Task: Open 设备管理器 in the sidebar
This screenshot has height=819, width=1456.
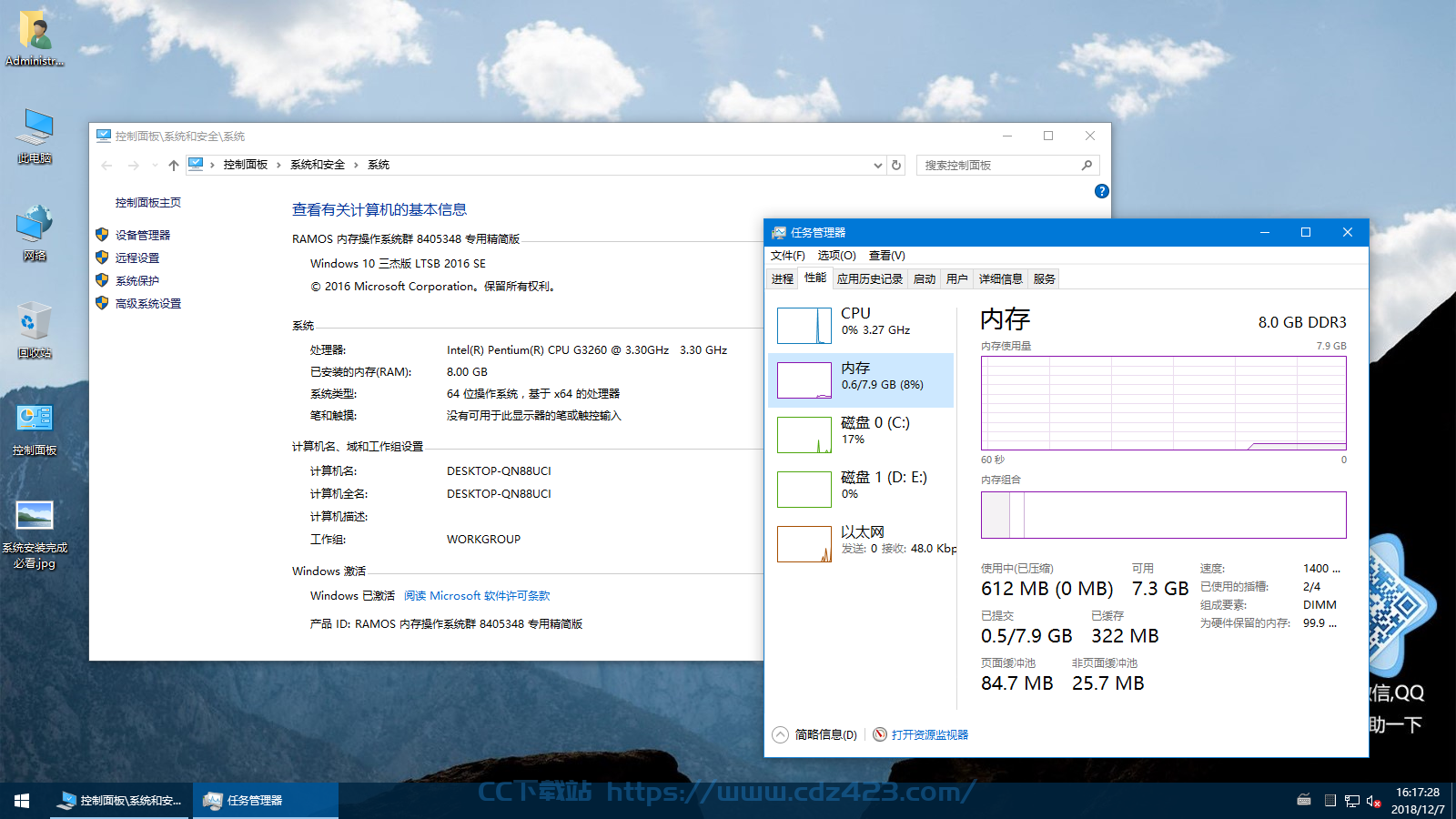Action: (x=143, y=235)
